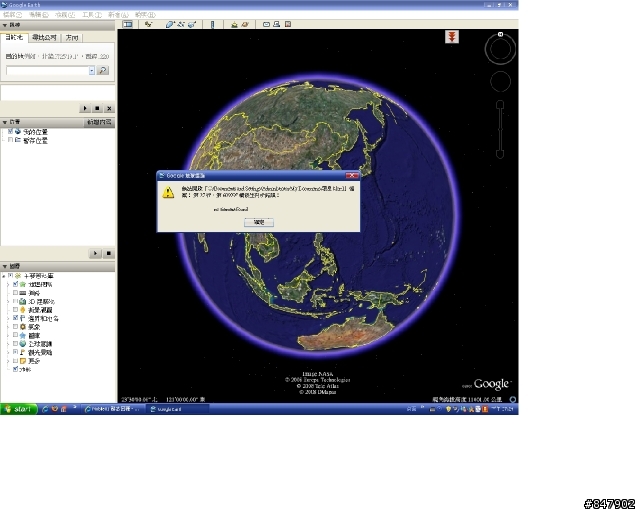Toggle the sunlight toolbar icon
The height and width of the screenshot is (512, 640).
pyautogui.click(x=234, y=24)
